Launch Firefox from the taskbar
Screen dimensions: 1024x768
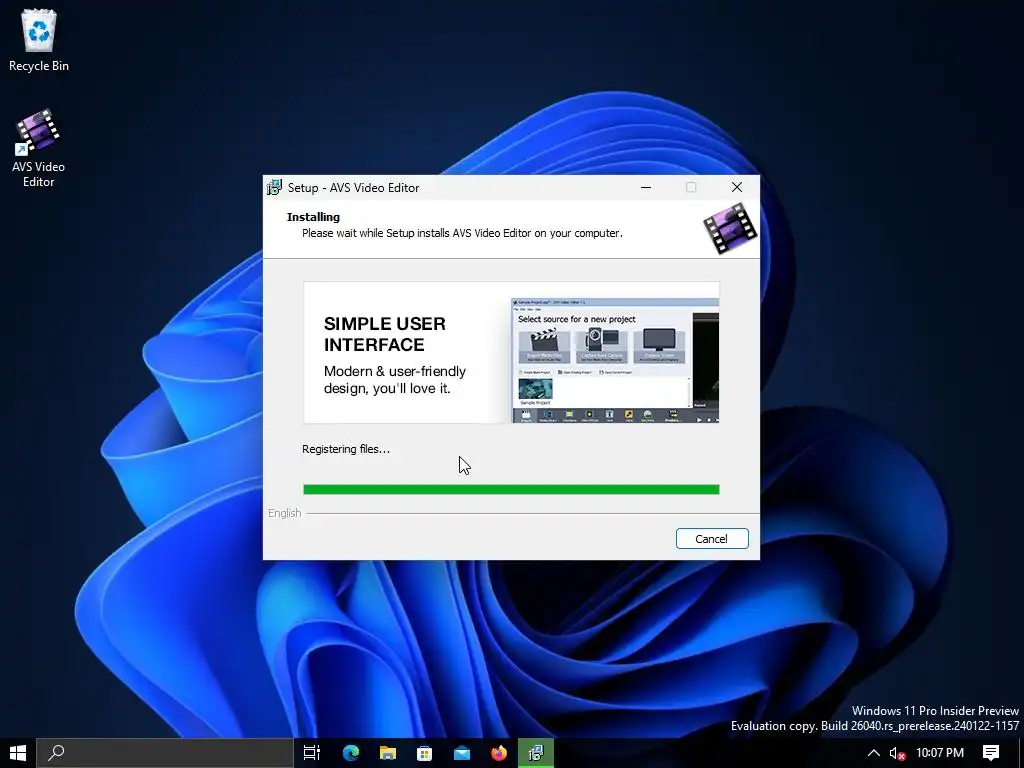click(499, 753)
